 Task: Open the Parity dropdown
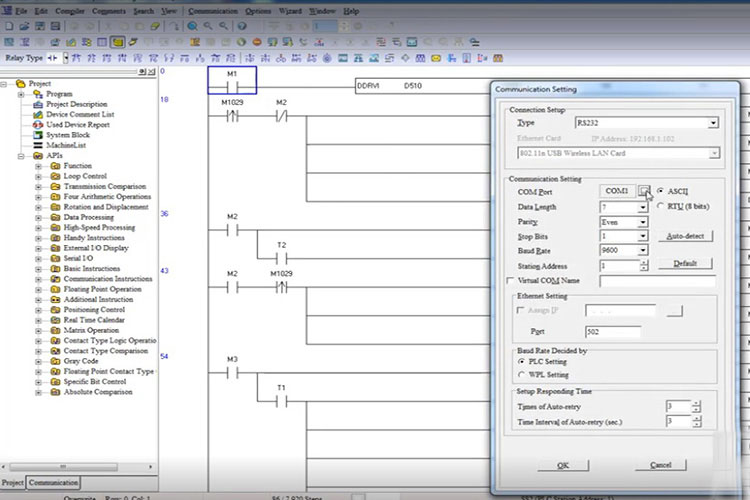(642, 222)
